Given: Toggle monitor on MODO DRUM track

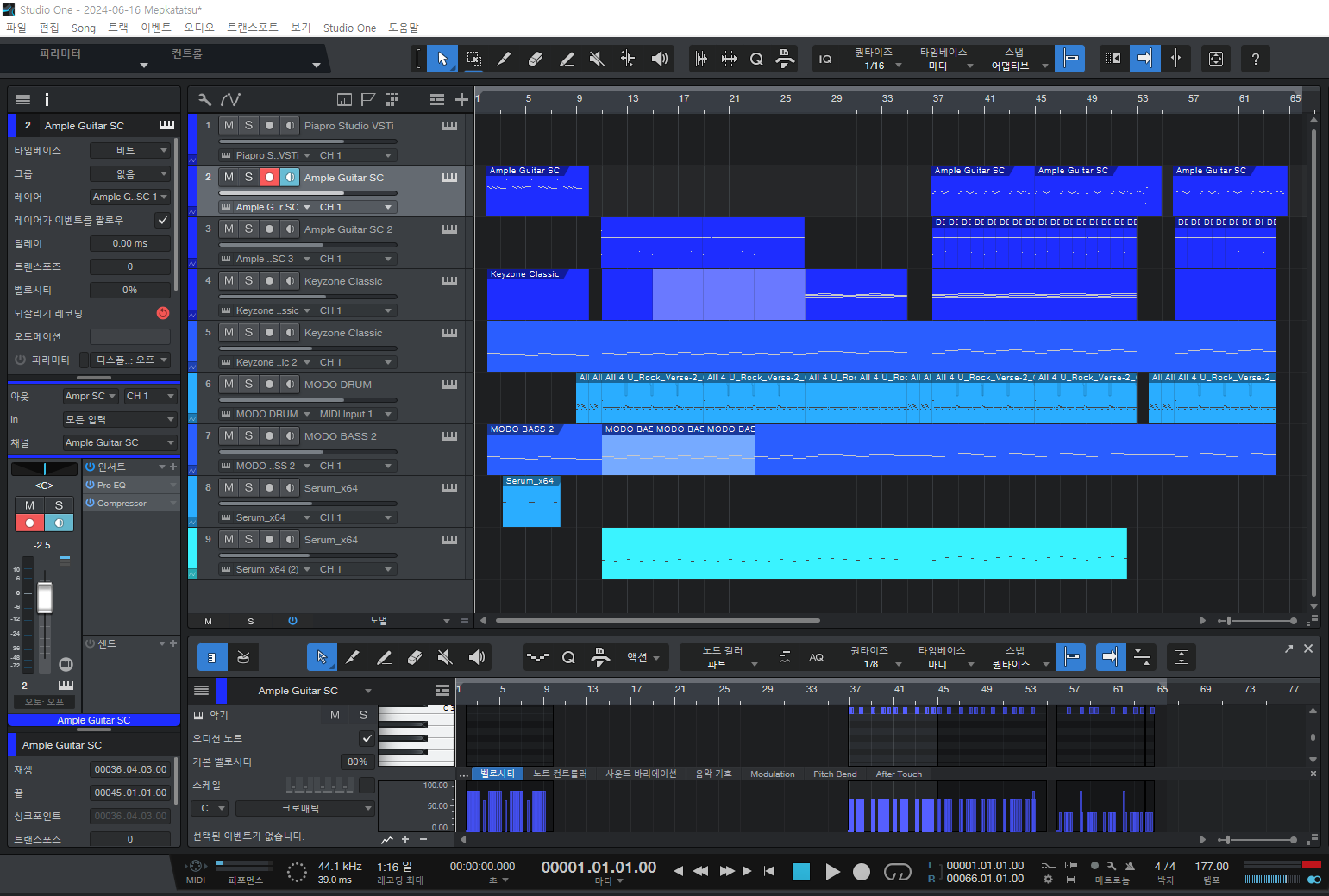Looking at the screenshot, I should (x=290, y=384).
